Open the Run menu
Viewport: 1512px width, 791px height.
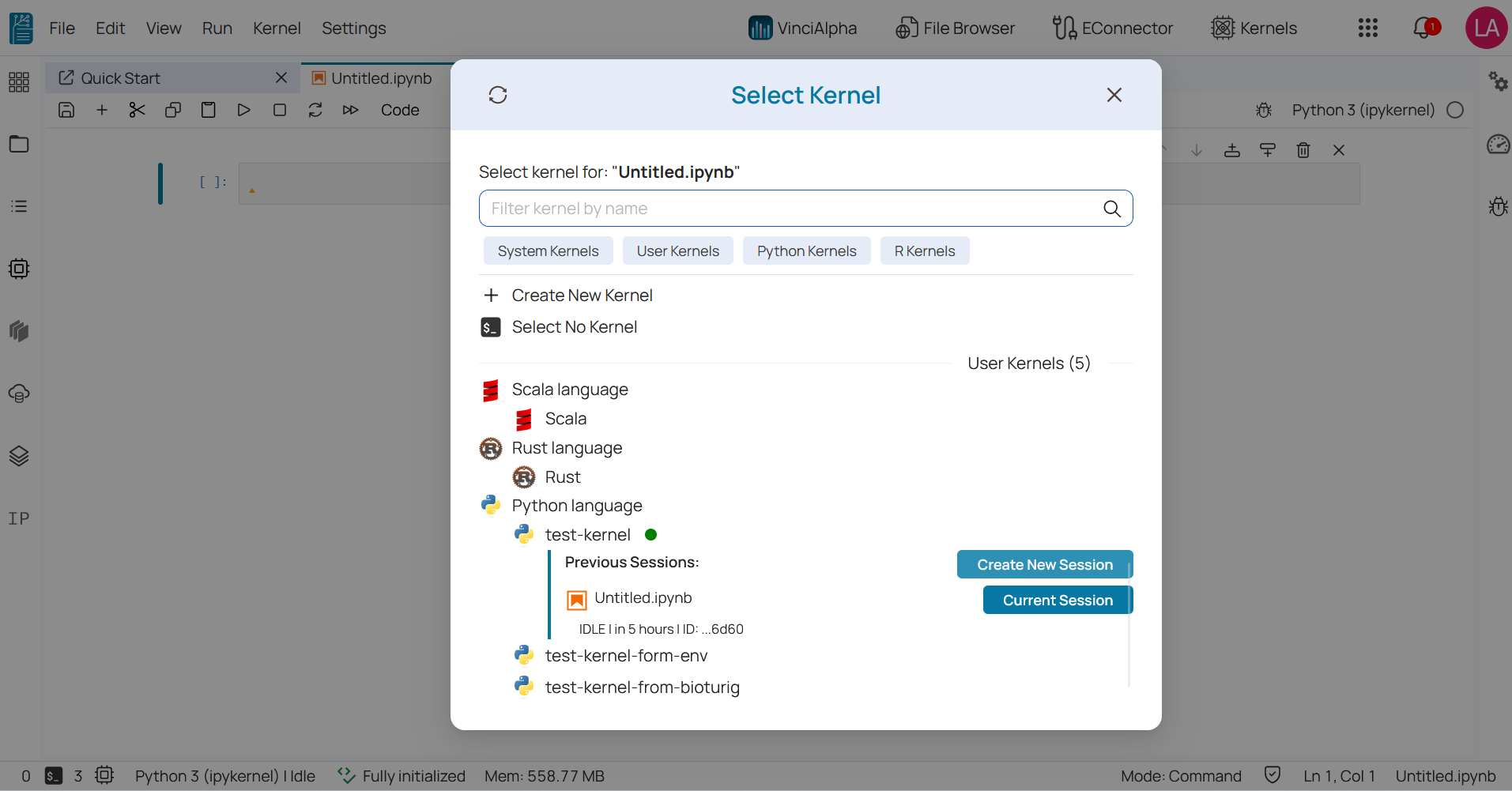[x=217, y=28]
